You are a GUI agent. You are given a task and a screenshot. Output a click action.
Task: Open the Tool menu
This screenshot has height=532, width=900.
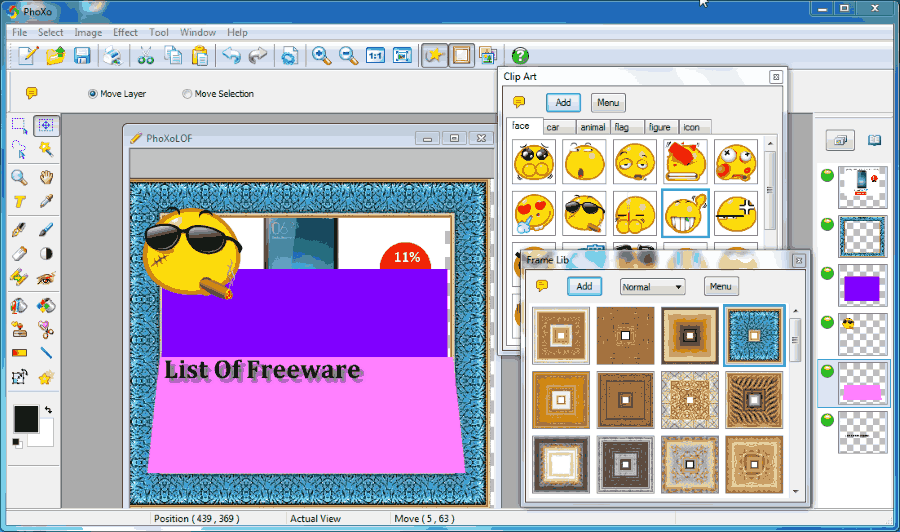click(x=159, y=32)
